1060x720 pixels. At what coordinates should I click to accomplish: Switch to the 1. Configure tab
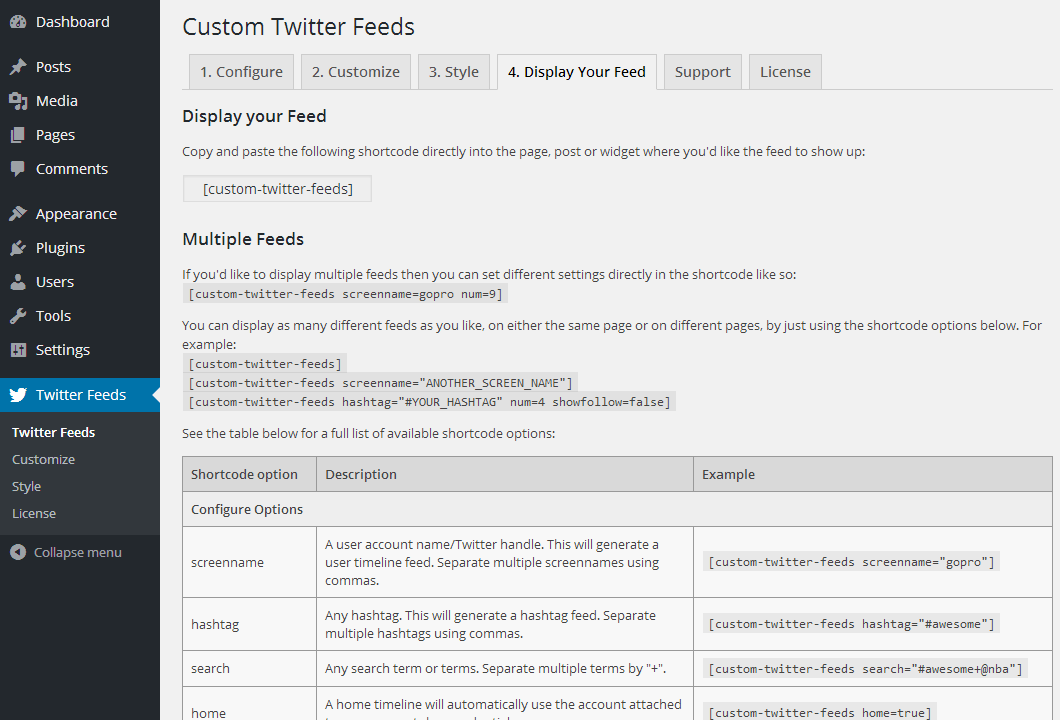pos(241,72)
